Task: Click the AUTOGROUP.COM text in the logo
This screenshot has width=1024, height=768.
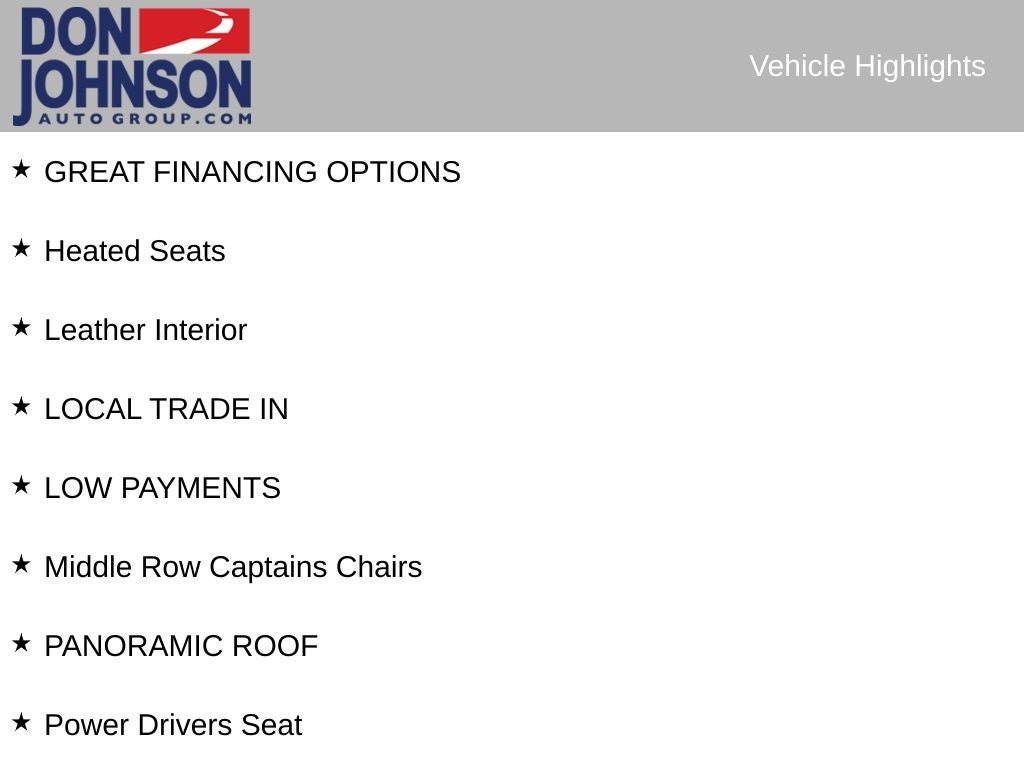Action: (145, 118)
